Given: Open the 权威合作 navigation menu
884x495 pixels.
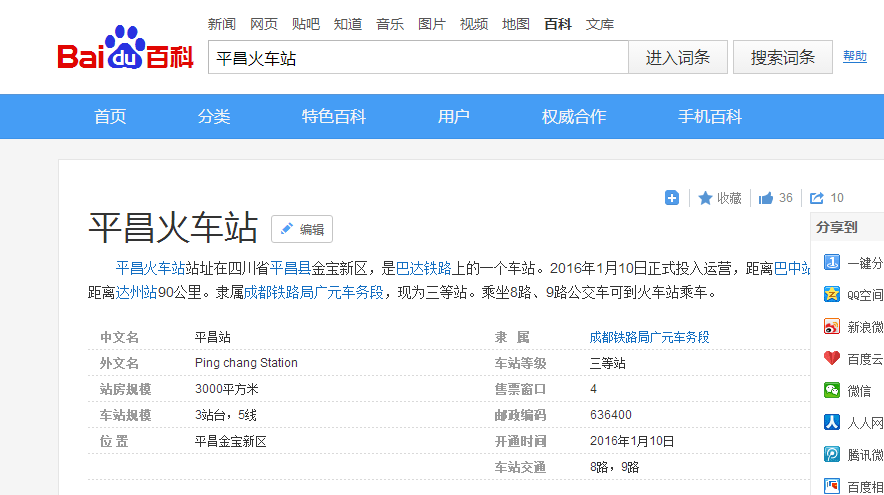Looking at the screenshot, I should click(574, 117).
